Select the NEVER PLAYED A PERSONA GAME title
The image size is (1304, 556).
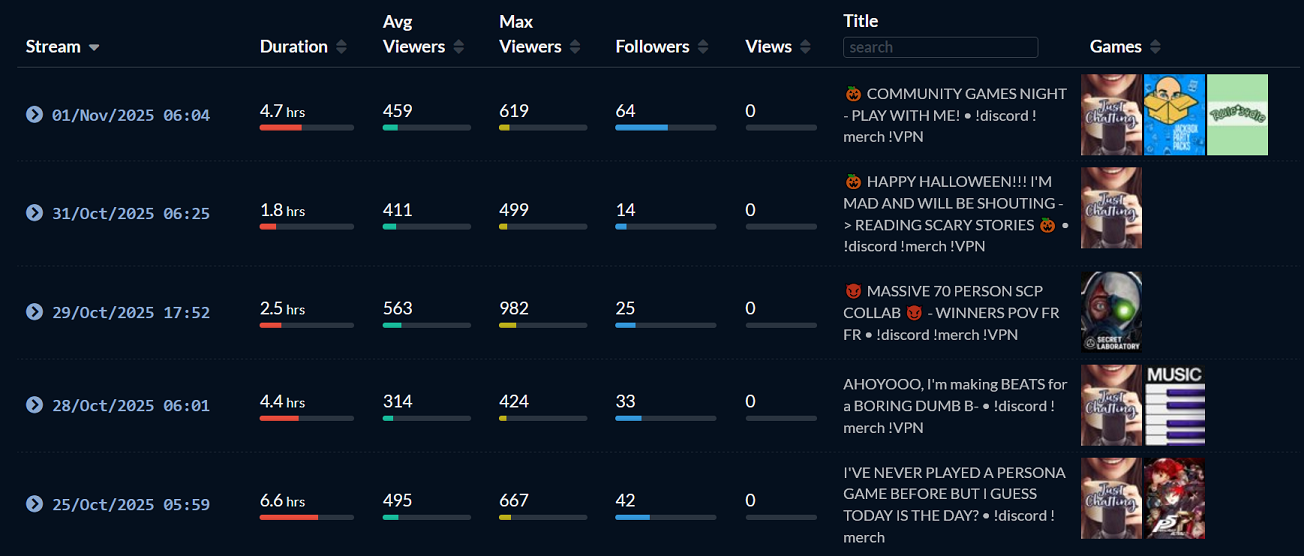pos(954,504)
